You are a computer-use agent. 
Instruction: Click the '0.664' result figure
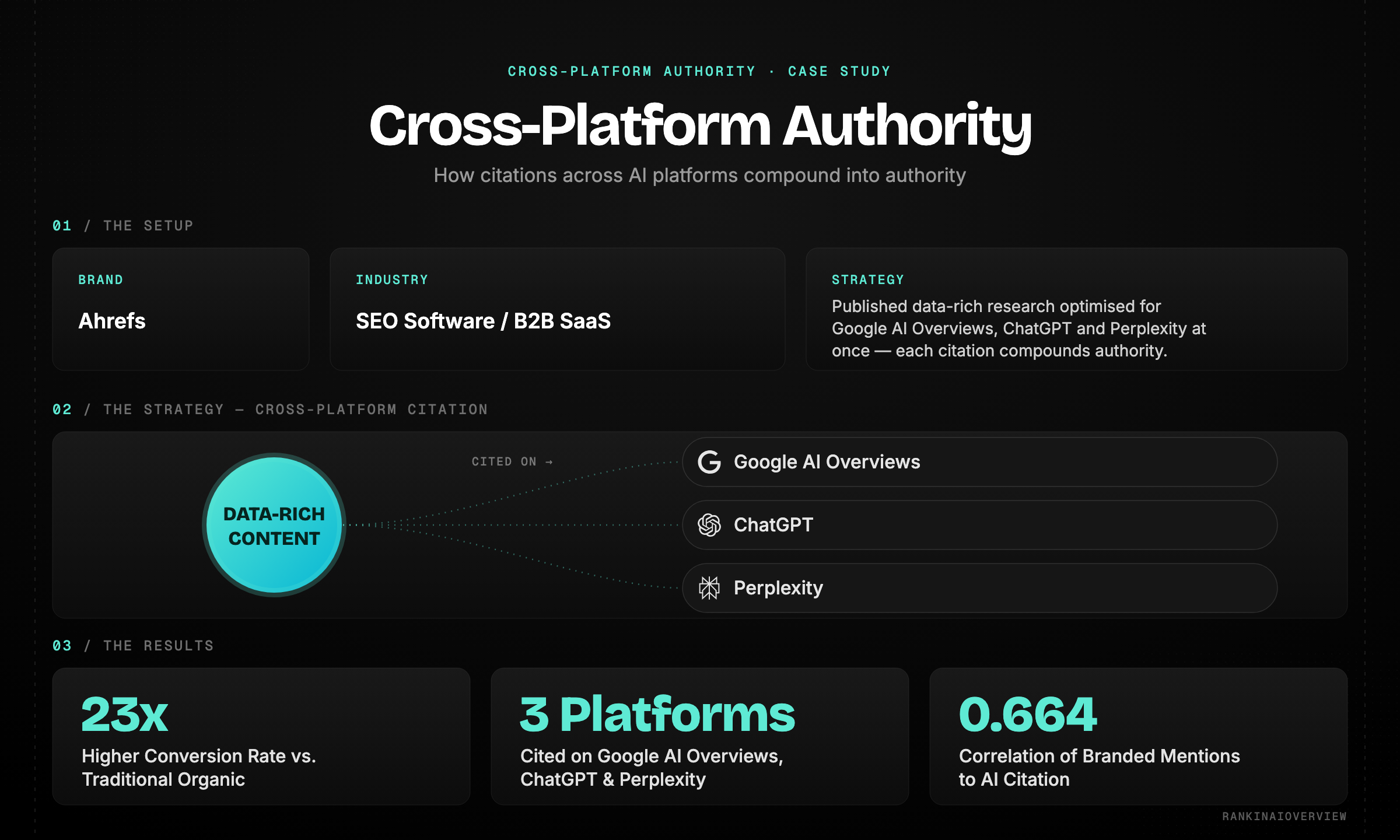point(1028,714)
